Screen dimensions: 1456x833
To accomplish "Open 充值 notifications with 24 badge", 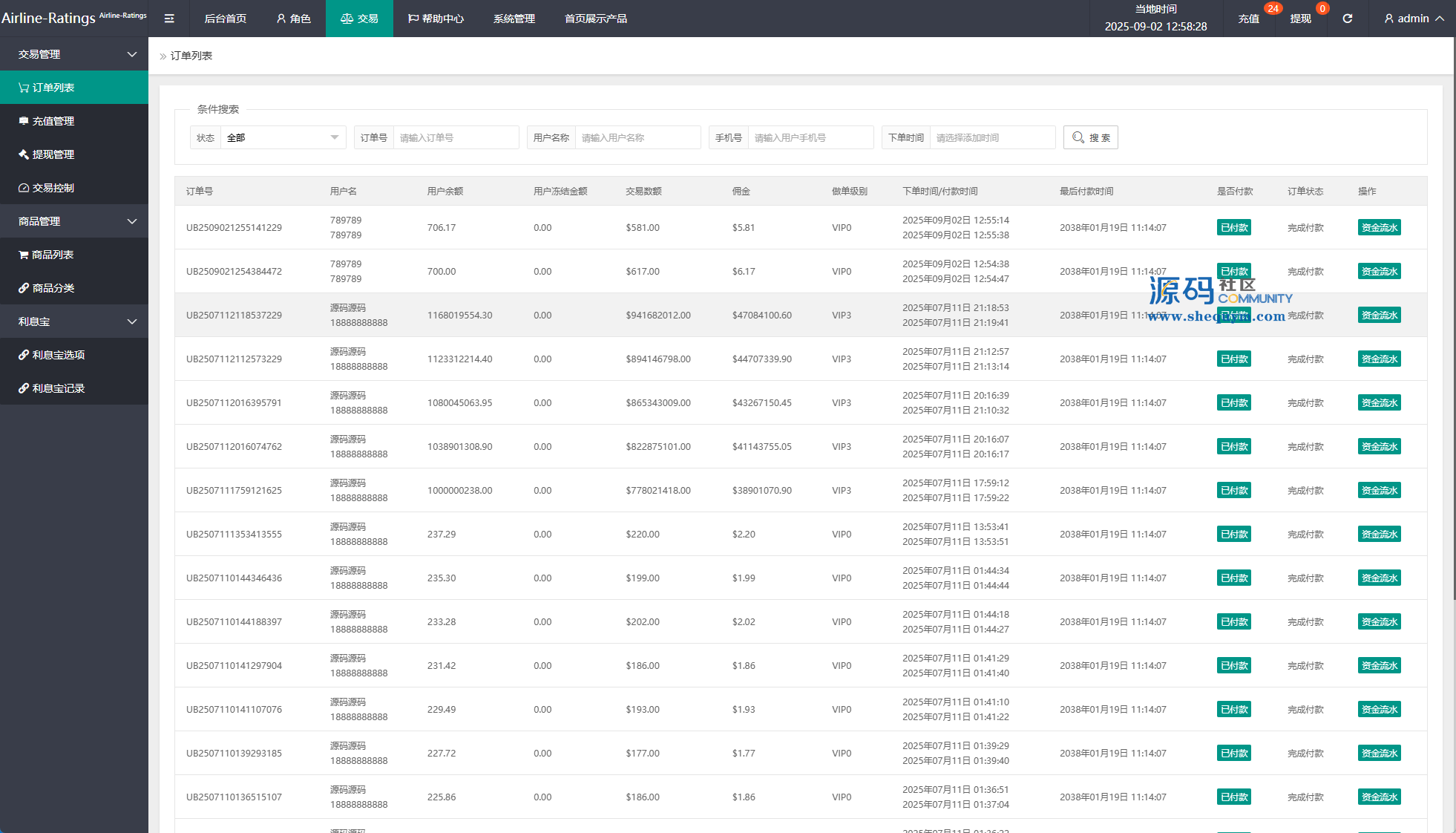I will (x=1249, y=19).
